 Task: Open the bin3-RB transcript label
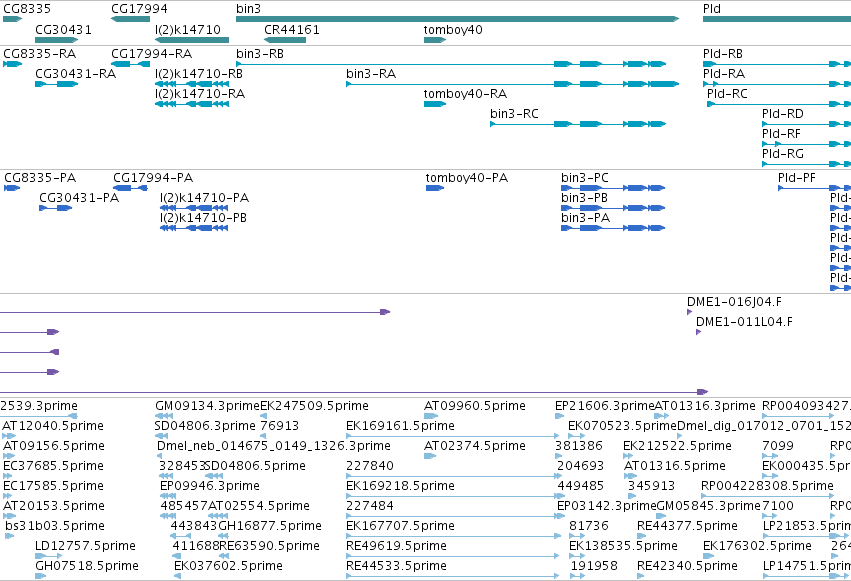[260, 54]
